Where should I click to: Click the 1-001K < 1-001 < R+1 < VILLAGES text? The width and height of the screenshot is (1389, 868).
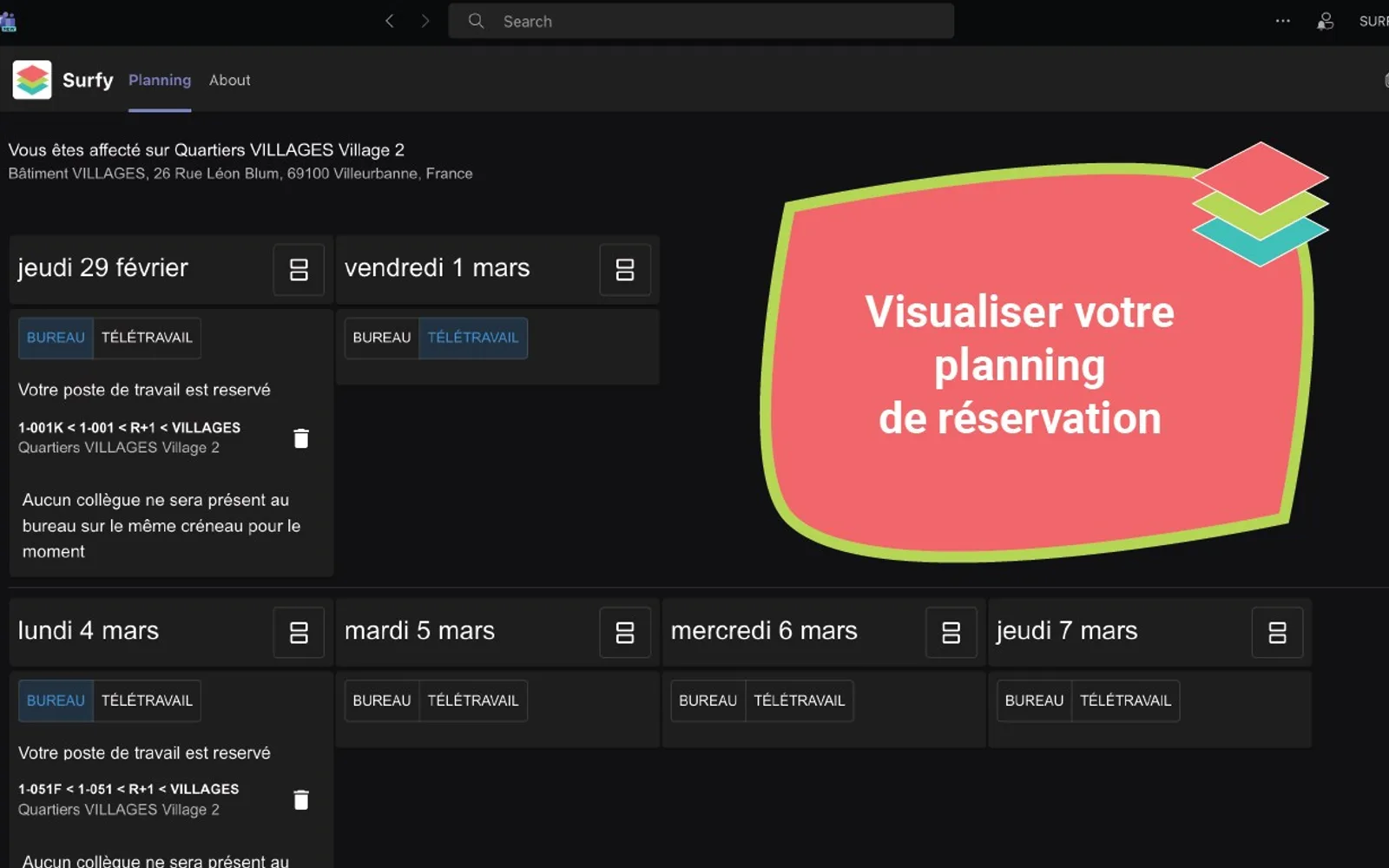coord(129,427)
